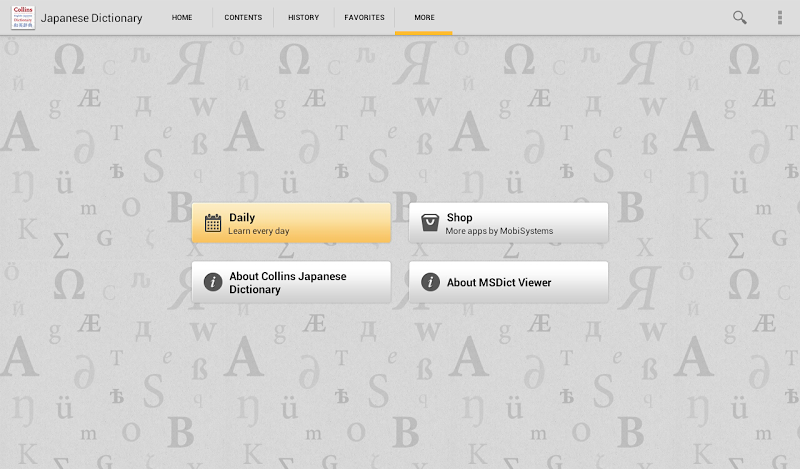The height and width of the screenshot is (469, 800).
Task: Click the Collins dictionary app logo
Action: coord(23,17)
